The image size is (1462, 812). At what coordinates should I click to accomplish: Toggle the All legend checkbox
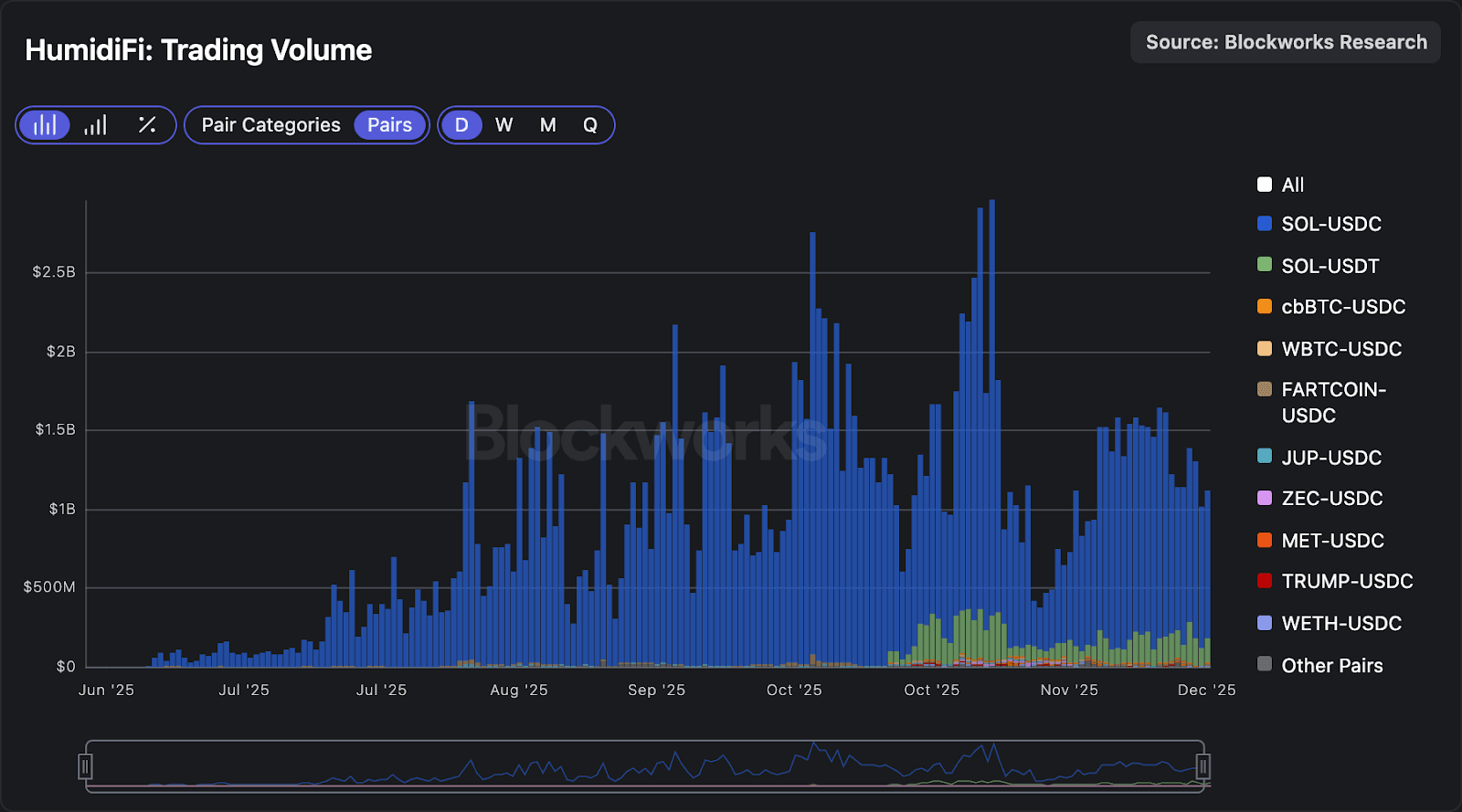(x=1265, y=185)
